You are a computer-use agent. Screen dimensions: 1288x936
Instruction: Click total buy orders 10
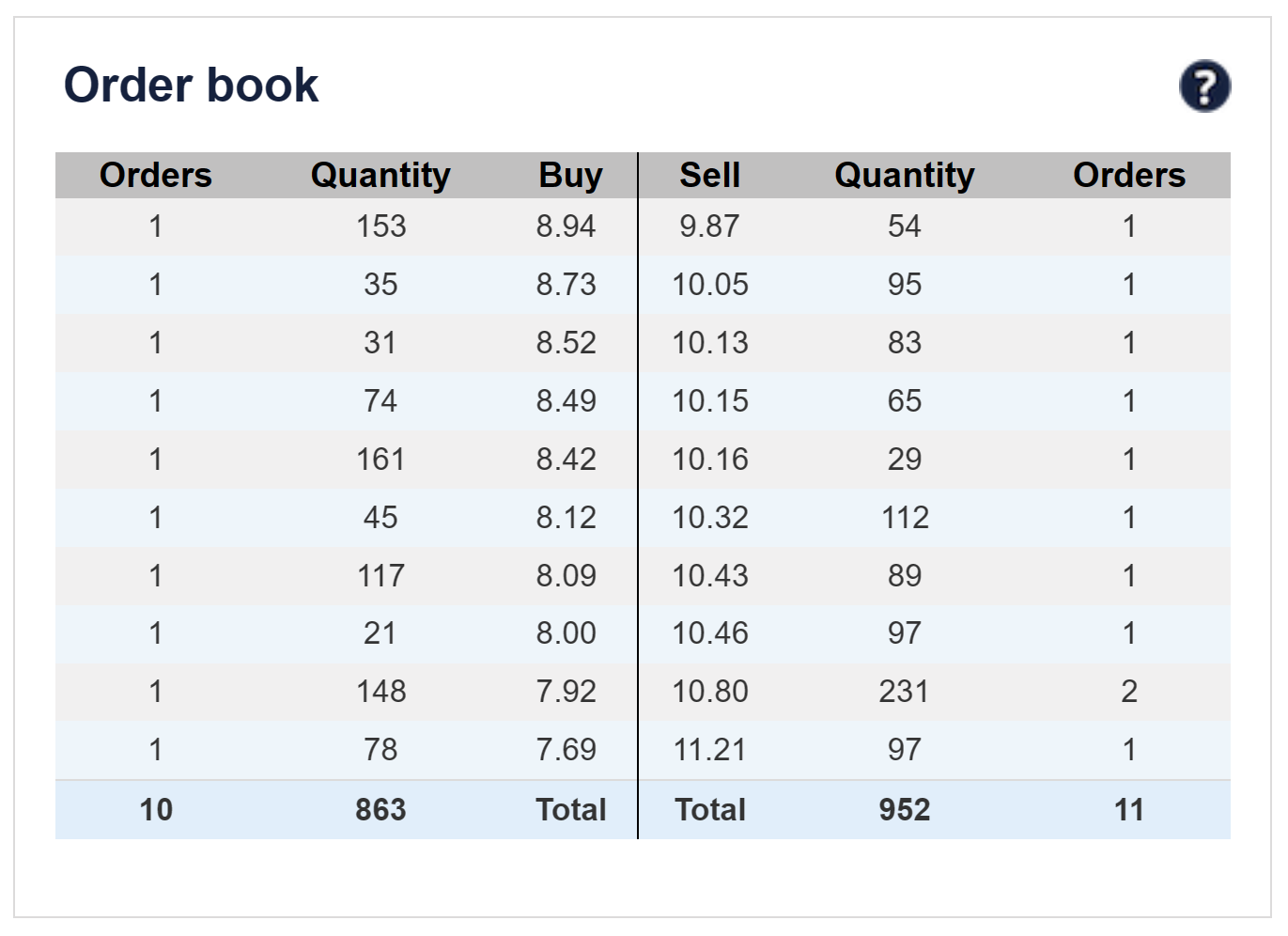click(156, 810)
